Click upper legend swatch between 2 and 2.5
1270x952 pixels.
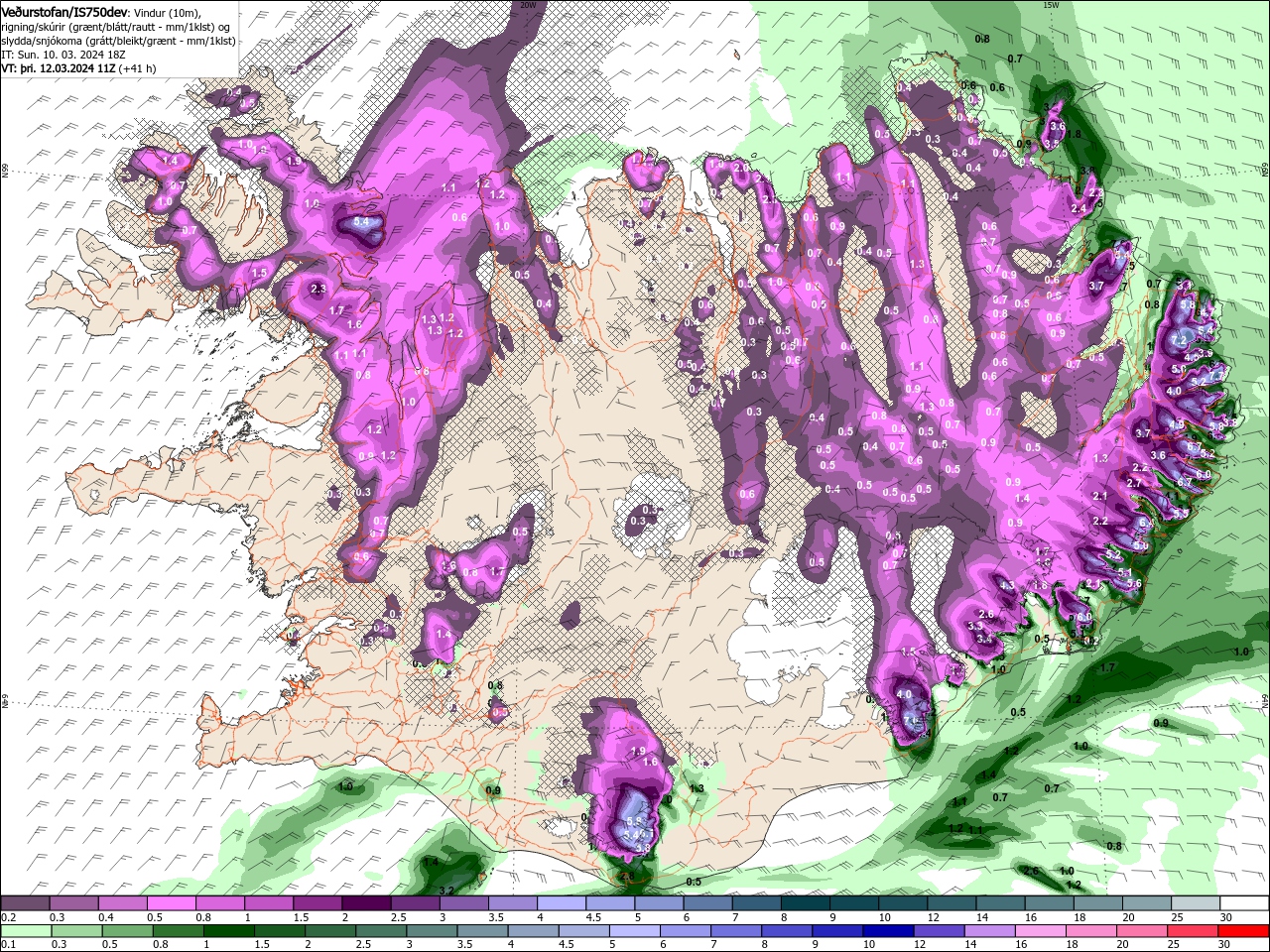point(366,903)
